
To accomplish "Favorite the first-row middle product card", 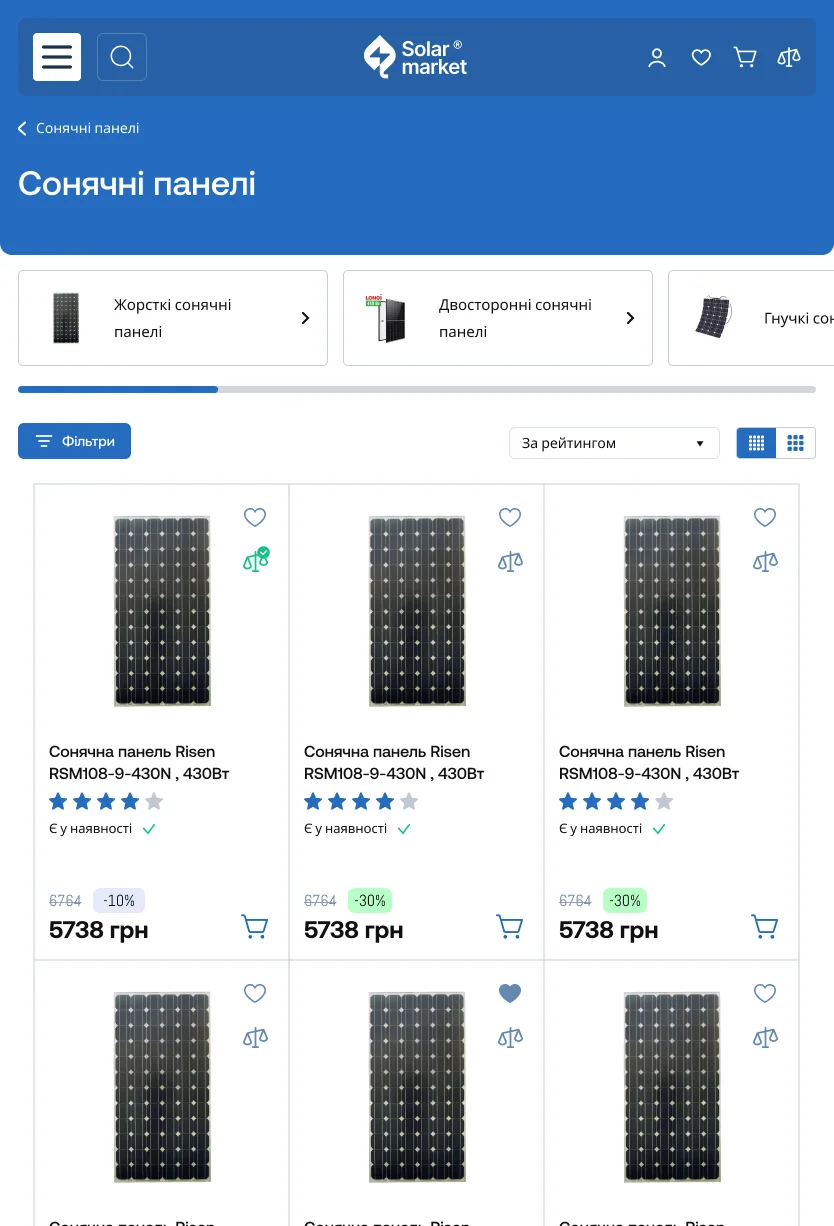I will click(x=510, y=517).
